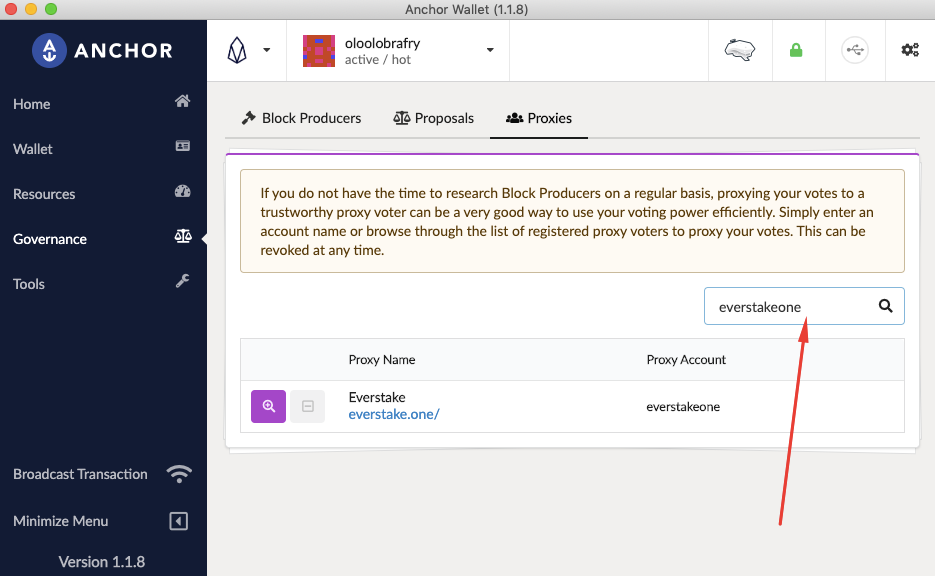The height and width of the screenshot is (576, 935).
Task: Click the Governance scales icon
Action: coord(182,236)
